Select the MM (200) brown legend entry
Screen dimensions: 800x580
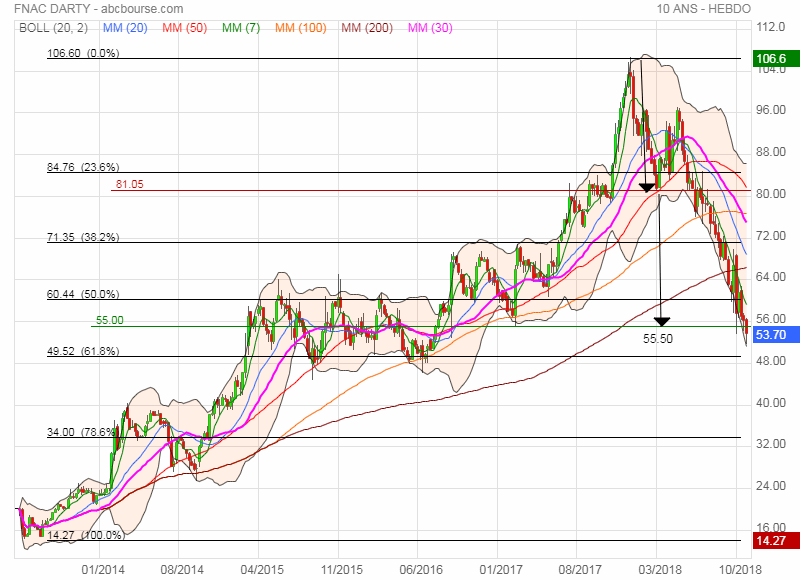pos(367,28)
